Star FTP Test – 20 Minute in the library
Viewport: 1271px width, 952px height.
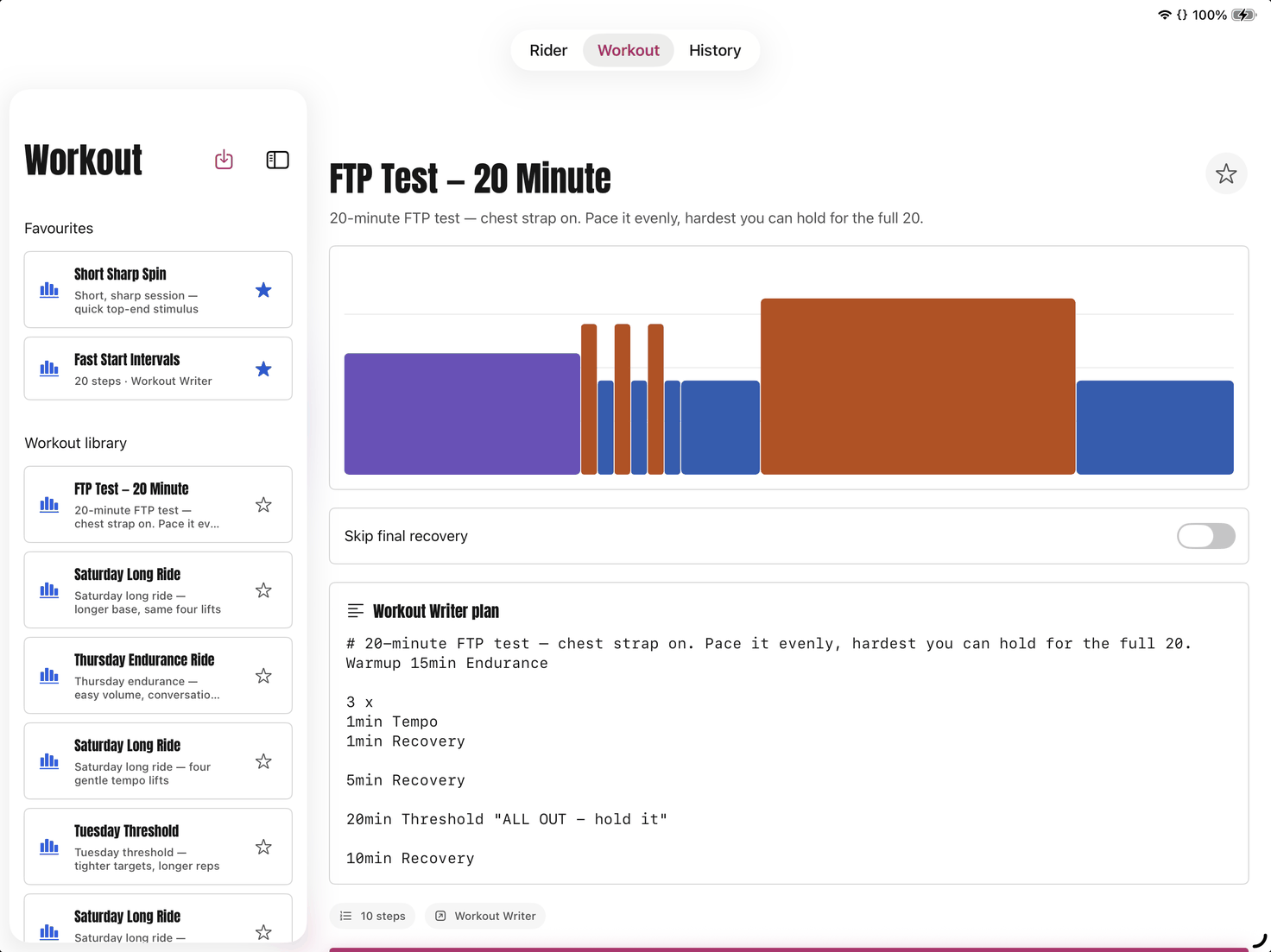tap(263, 505)
